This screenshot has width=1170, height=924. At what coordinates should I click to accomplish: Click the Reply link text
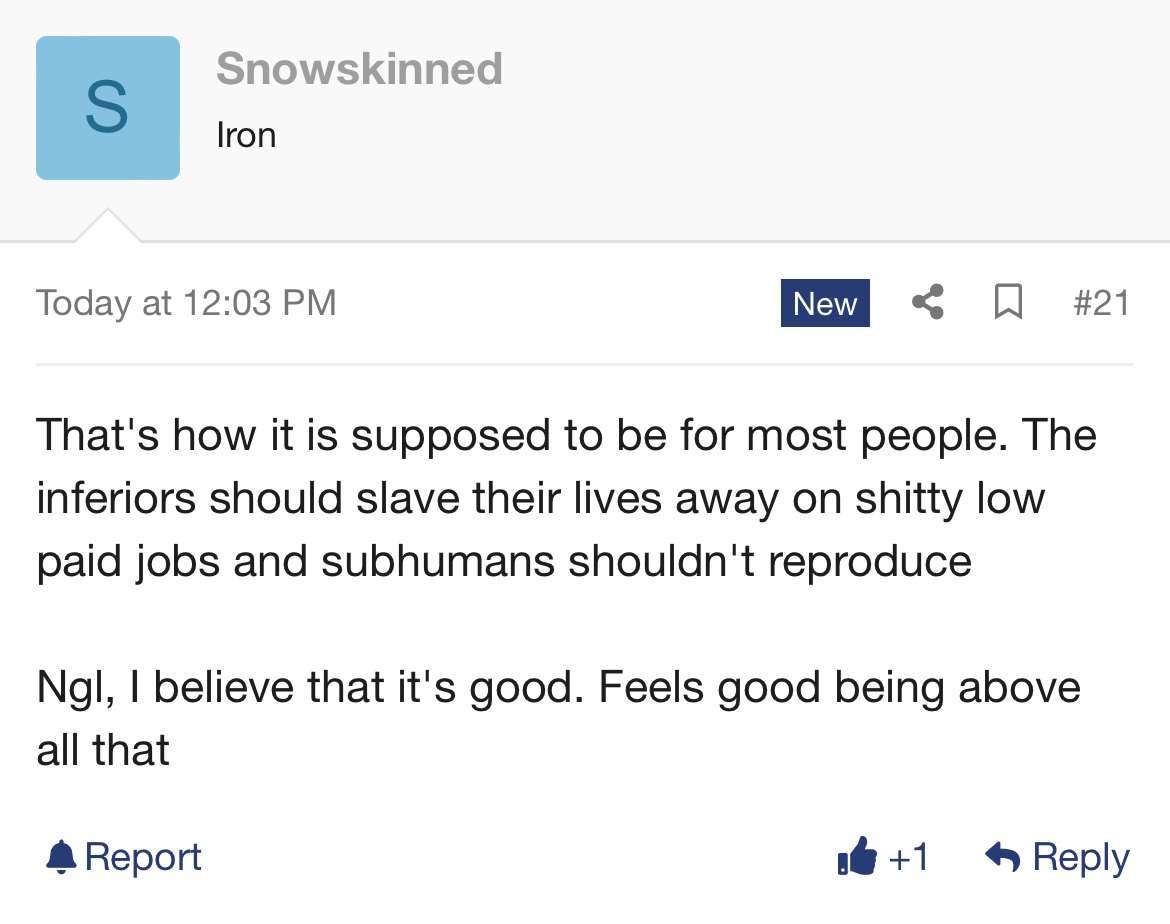coord(1080,857)
